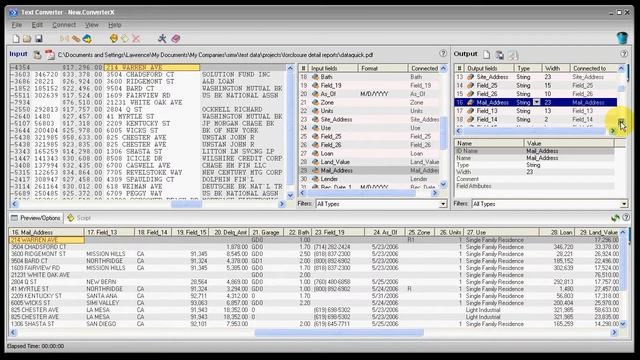Click the orange add-field toolbar icon
The height and width of the screenshot is (360, 640).
[x=113, y=39]
